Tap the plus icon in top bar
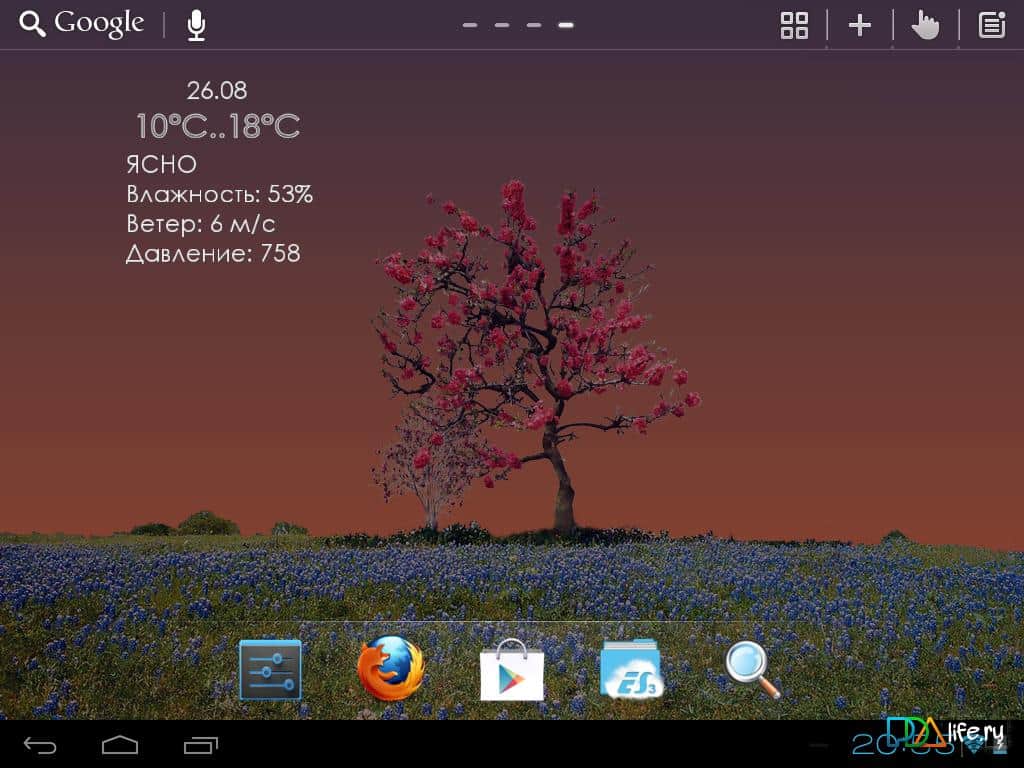This screenshot has height=768, width=1024. (860, 25)
